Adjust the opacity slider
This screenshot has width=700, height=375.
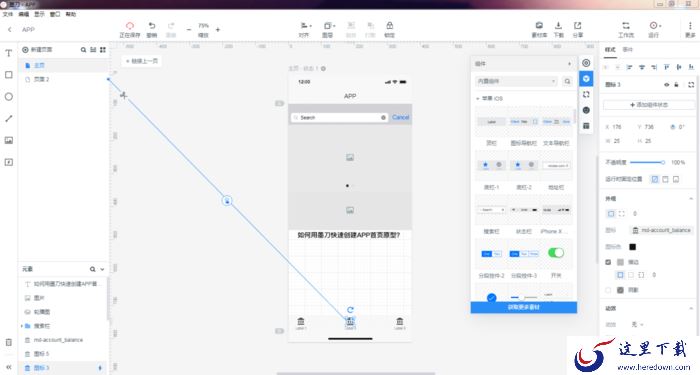[x=647, y=162]
